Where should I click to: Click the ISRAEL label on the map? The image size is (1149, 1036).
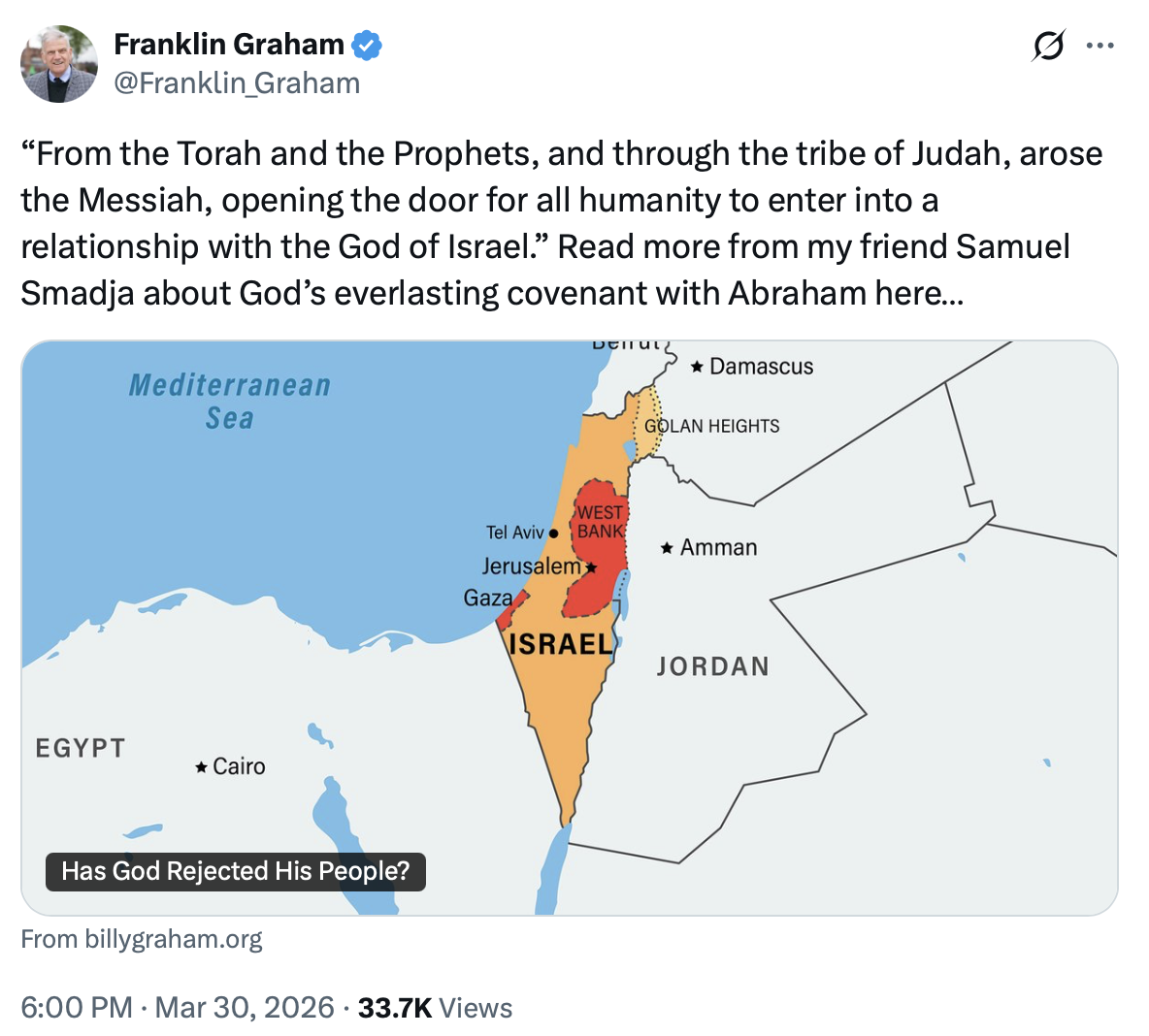561,644
